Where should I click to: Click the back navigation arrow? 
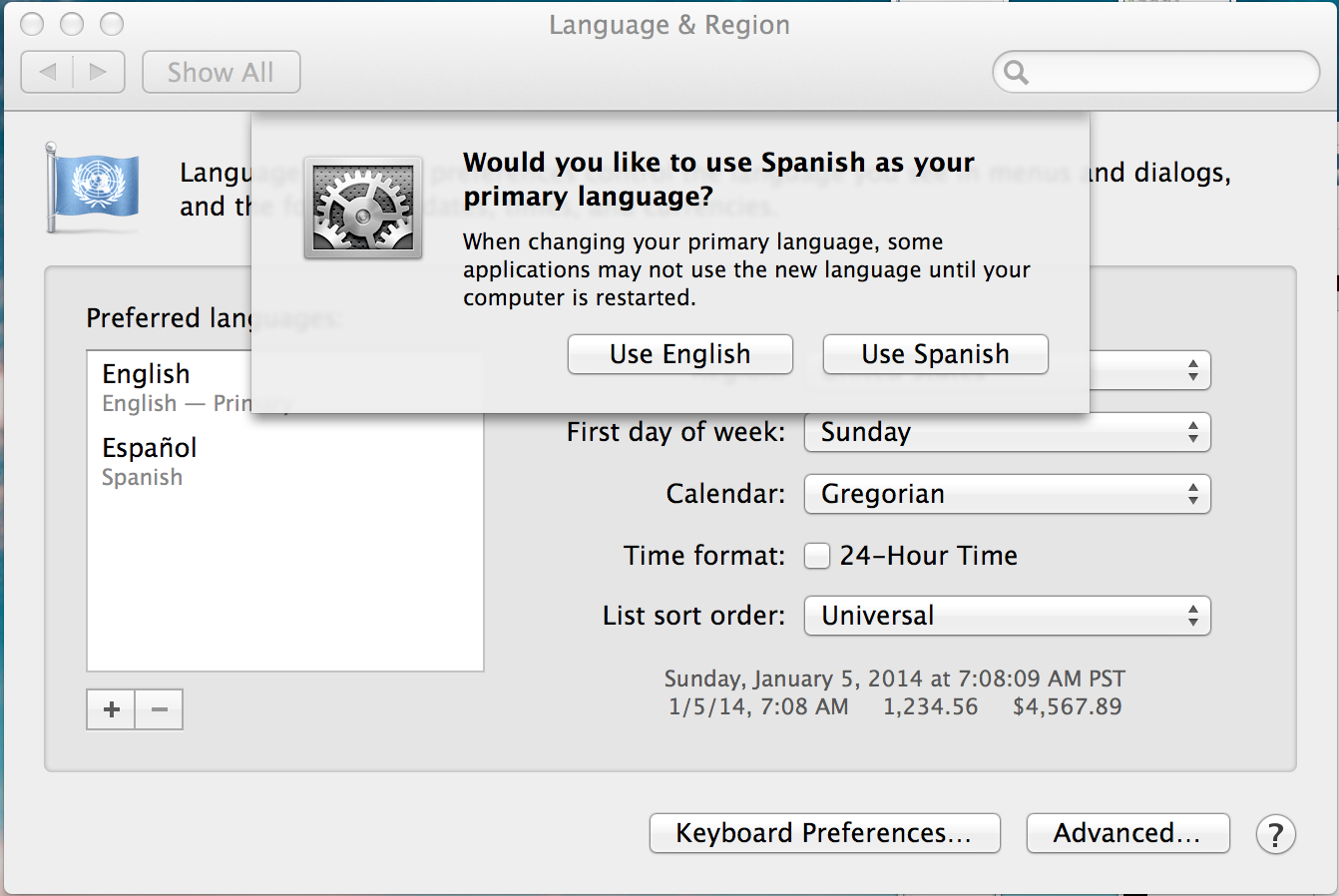[48, 72]
